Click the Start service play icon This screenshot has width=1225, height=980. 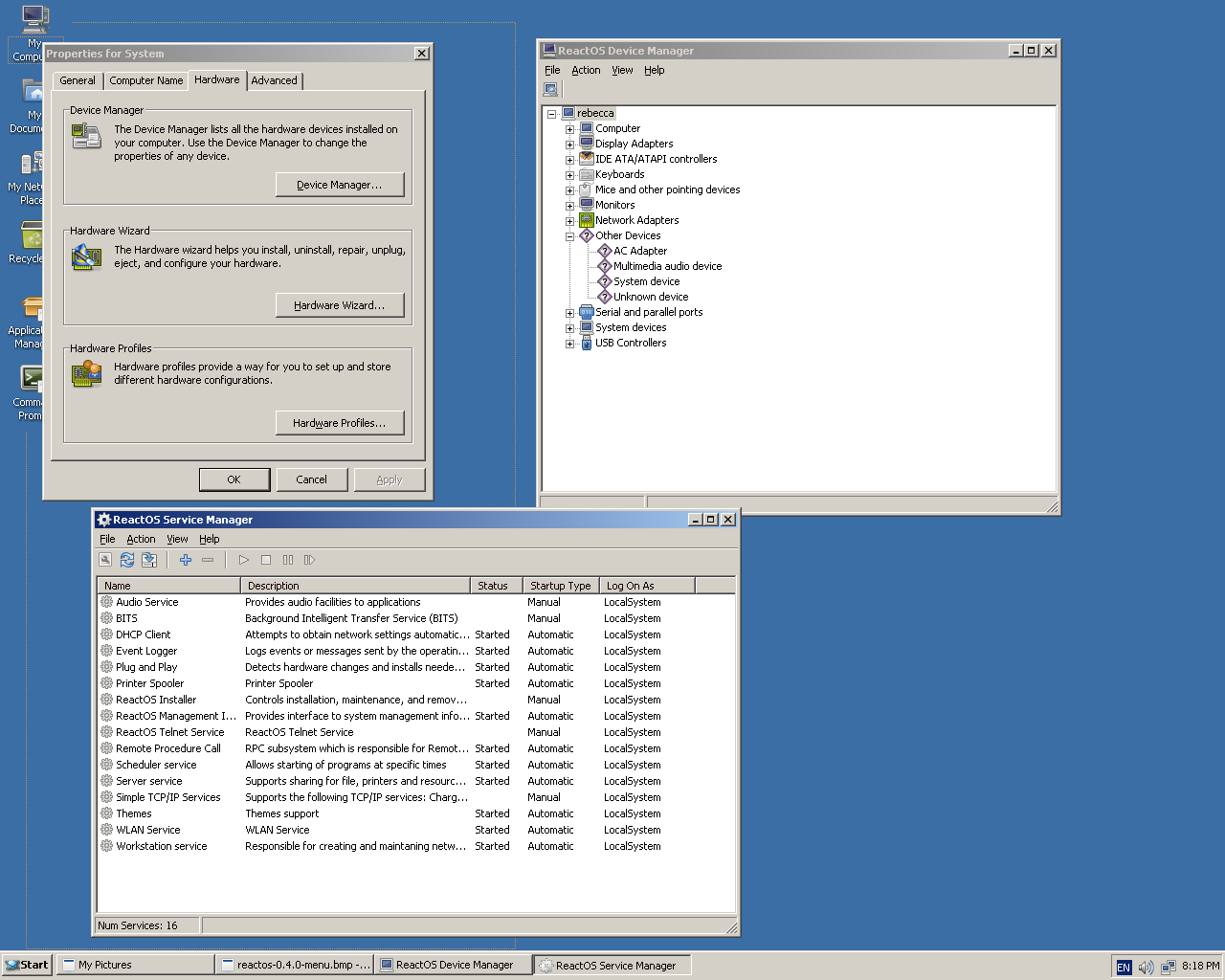244,560
